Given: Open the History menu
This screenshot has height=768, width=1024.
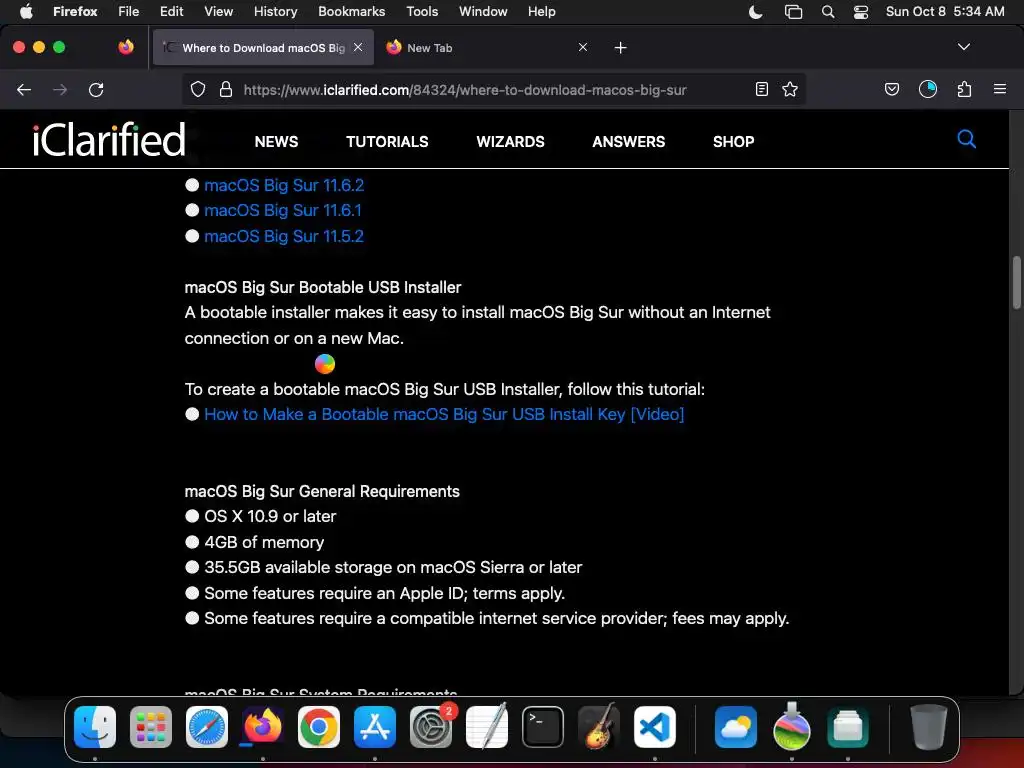Looking at the screenshot, I should (x=275, y=11).
